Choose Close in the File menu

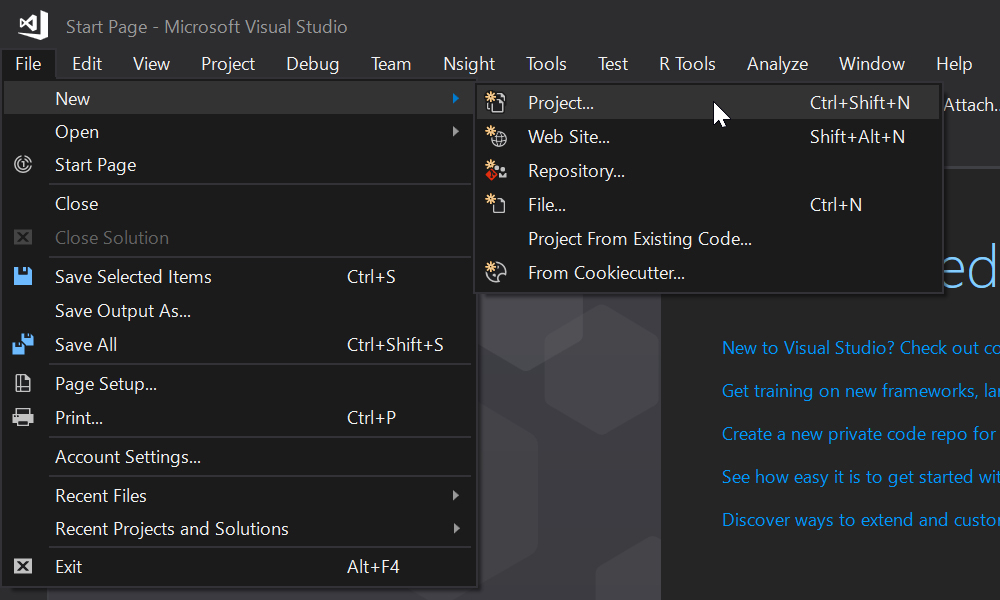237,203
